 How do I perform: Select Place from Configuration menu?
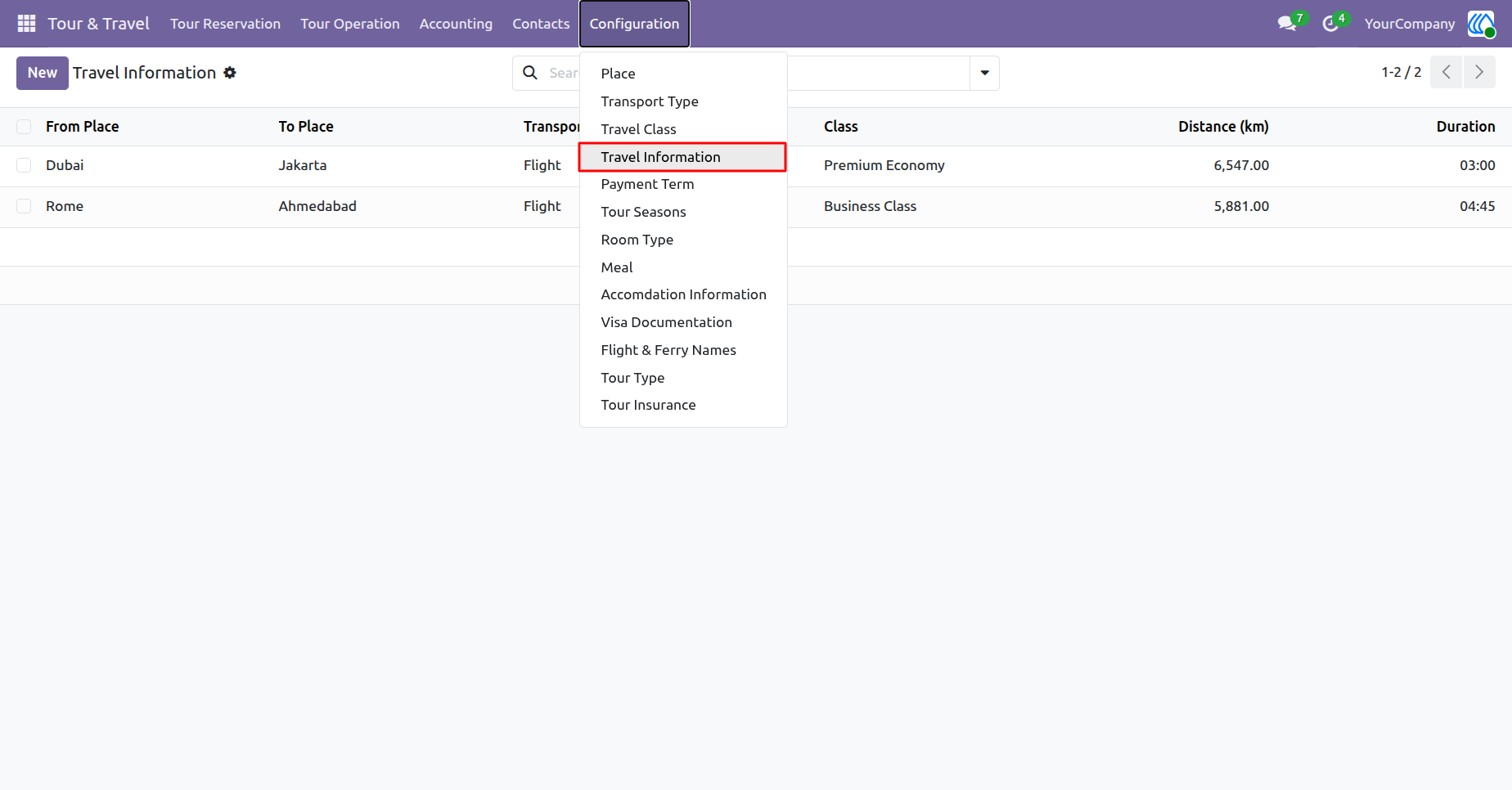(x=683, y=74)
